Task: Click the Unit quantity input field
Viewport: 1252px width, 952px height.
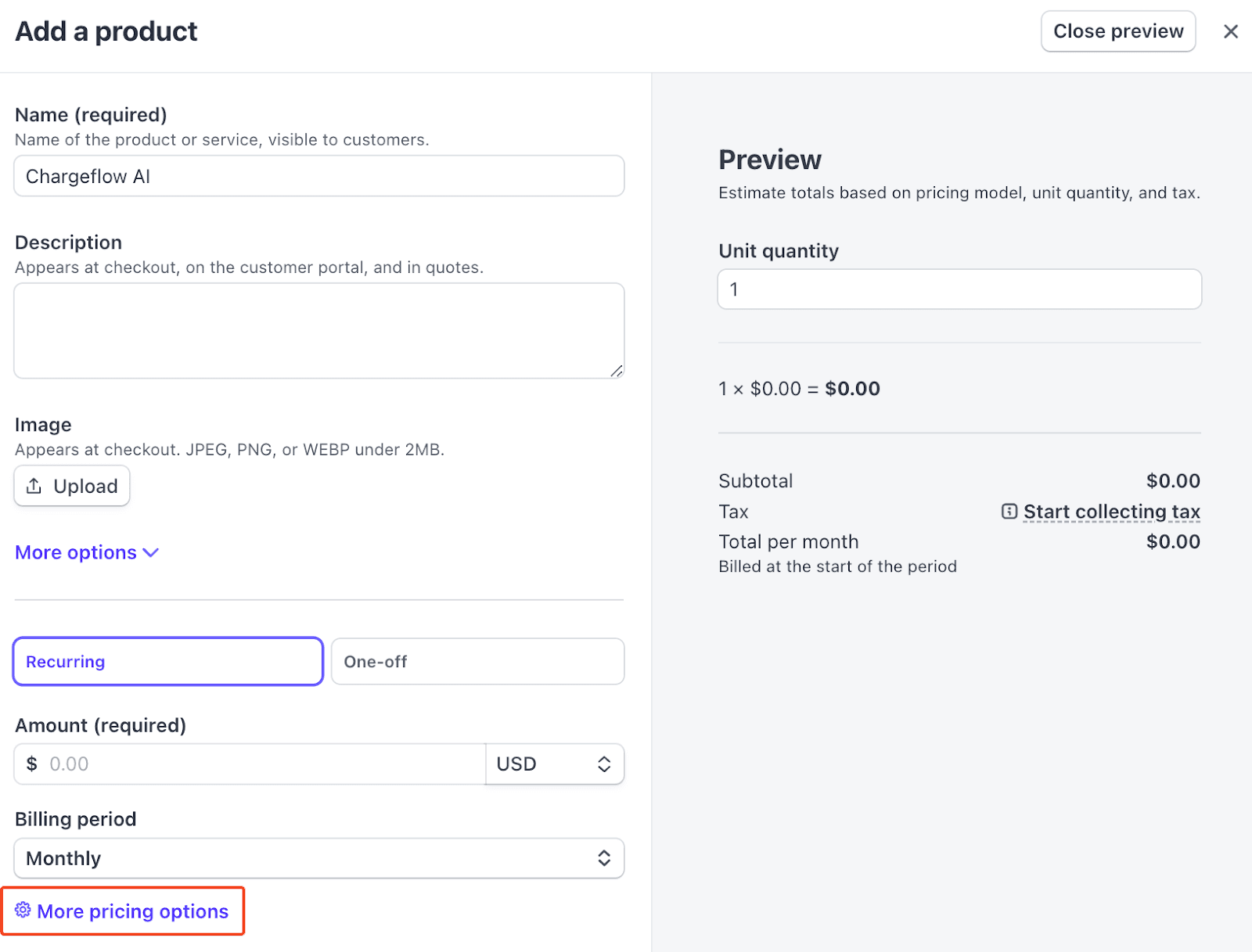Action: point(959,289)
